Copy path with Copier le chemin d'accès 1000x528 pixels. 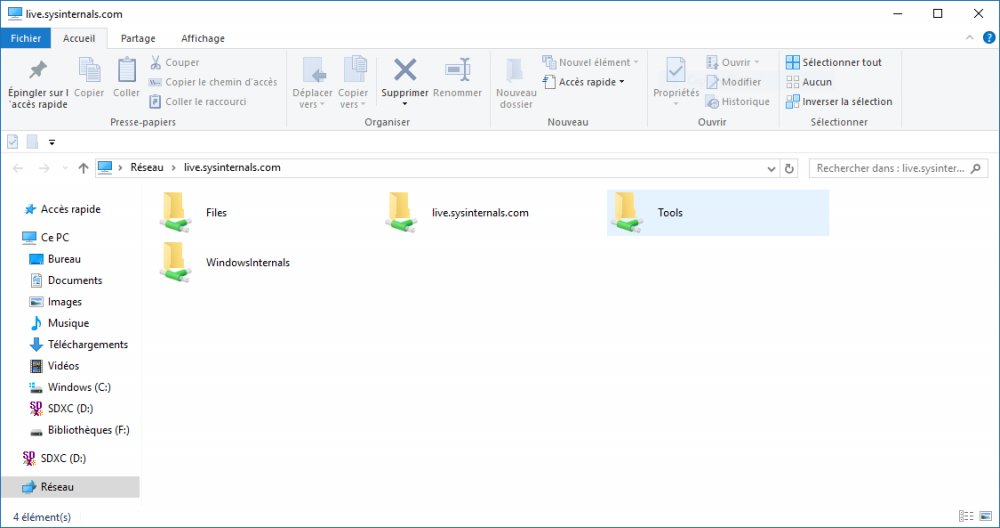click(x=213, y=82)
